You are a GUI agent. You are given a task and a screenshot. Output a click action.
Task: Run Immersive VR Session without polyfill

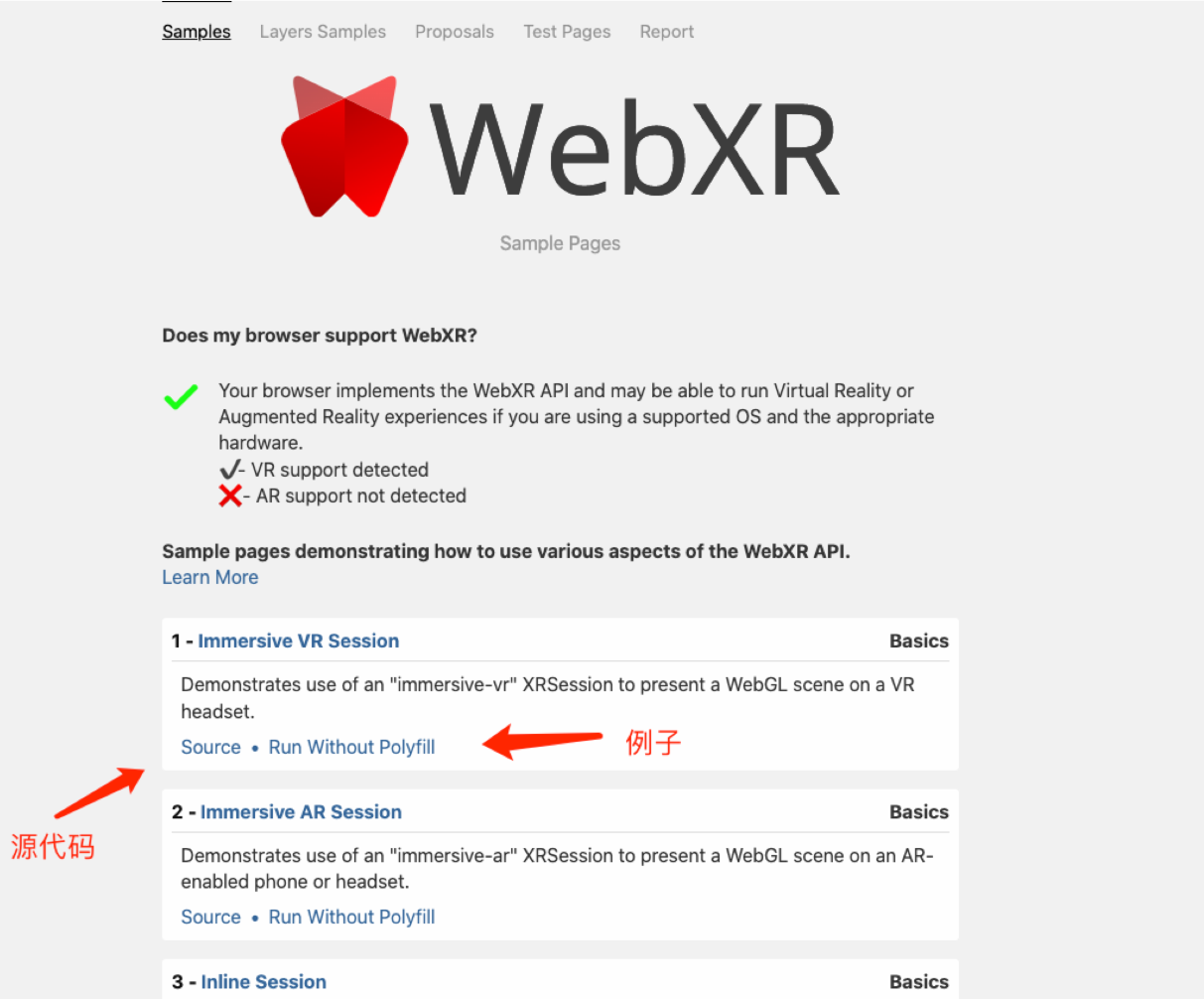(352, 747)
